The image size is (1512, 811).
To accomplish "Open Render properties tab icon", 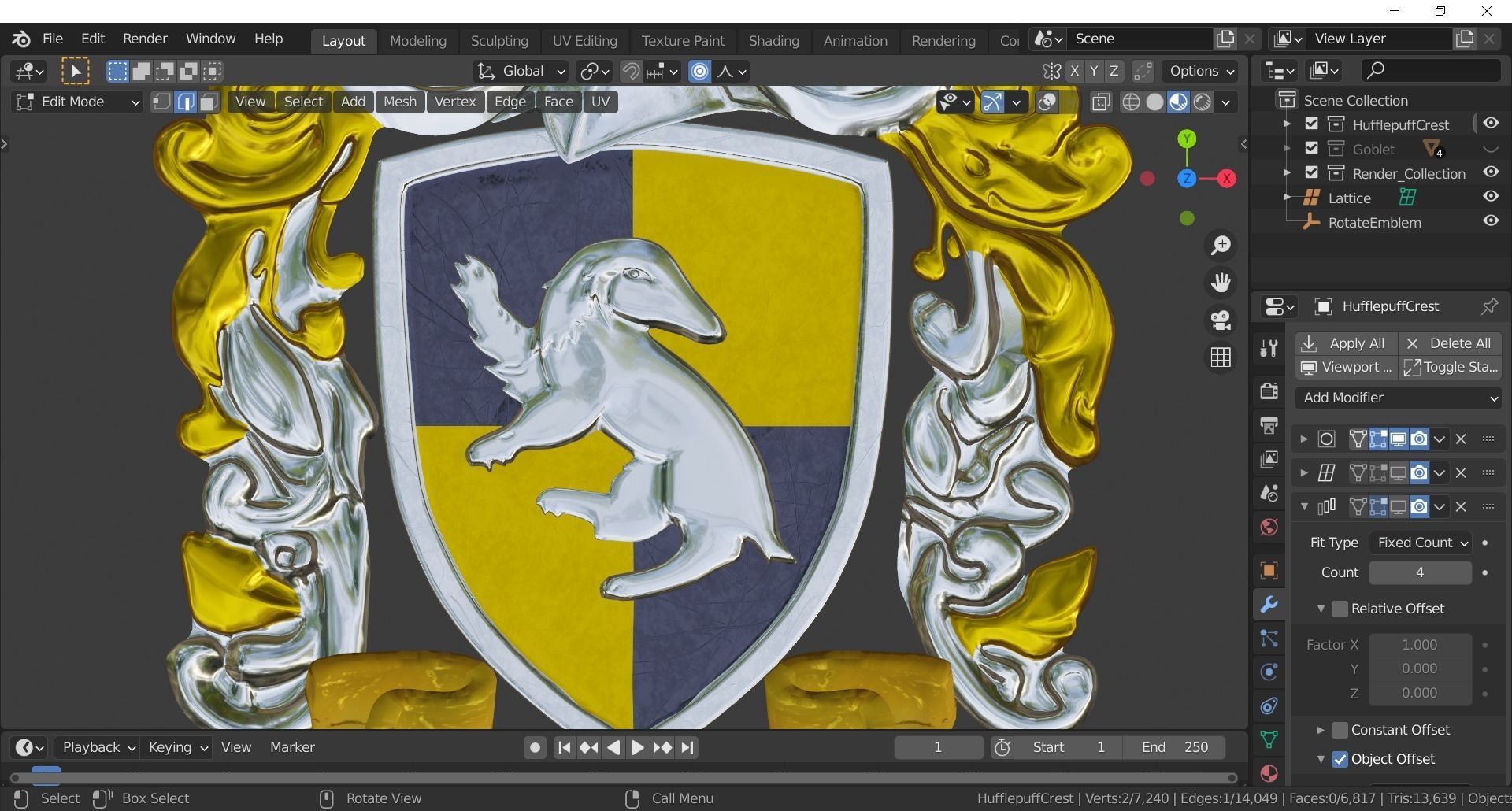I will click(x=1269, y=391).
